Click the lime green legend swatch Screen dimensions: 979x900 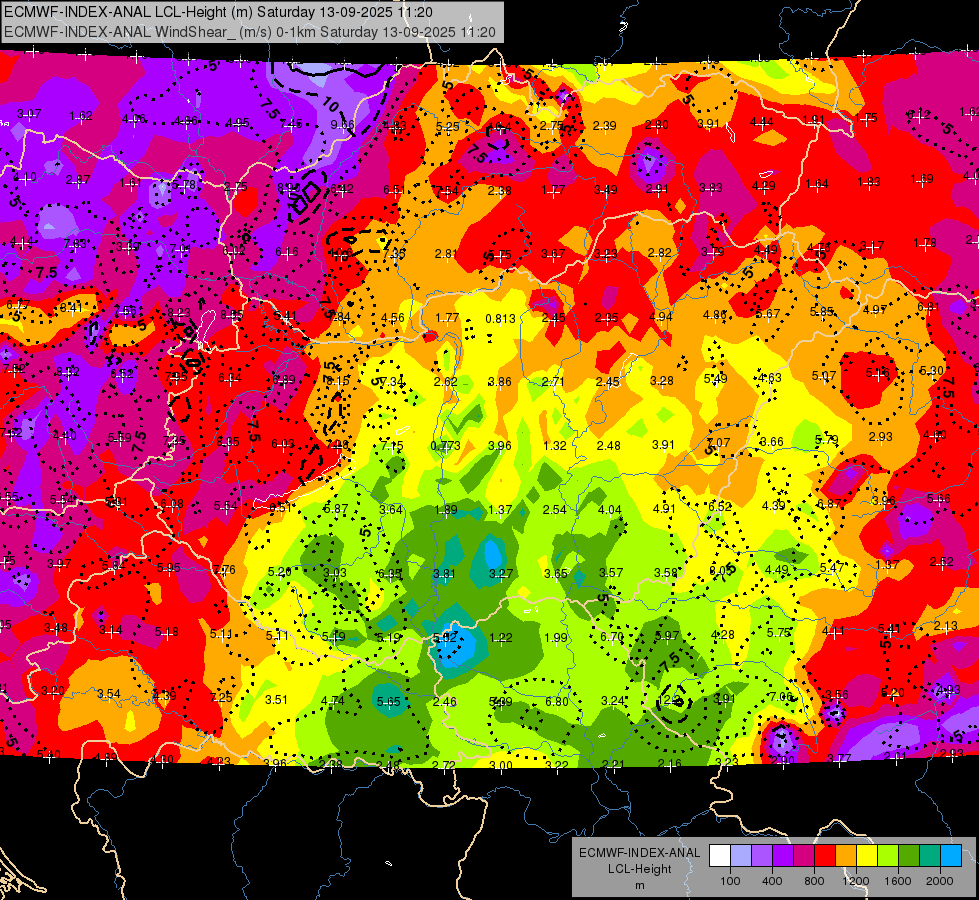pos(888,856)
